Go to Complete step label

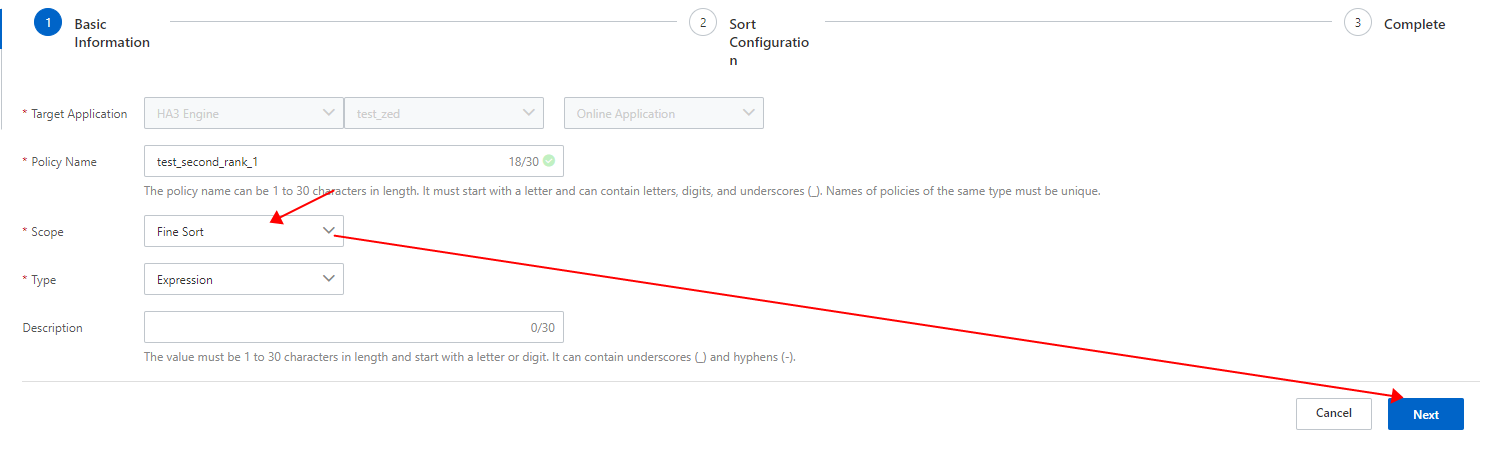pyautogui.click(x=1414, y=24)
